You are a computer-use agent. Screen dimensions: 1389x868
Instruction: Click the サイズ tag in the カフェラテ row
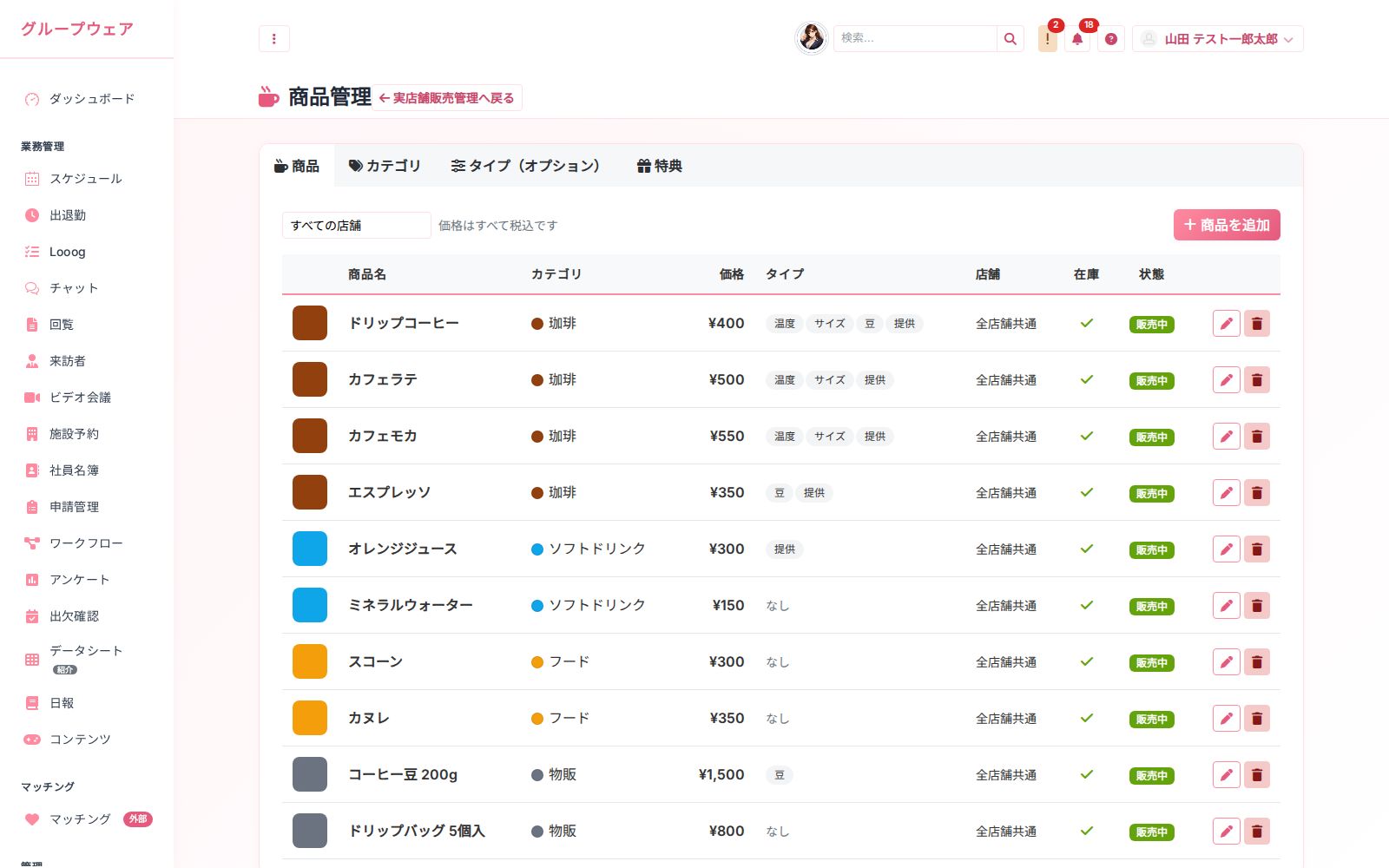(830, 380)
